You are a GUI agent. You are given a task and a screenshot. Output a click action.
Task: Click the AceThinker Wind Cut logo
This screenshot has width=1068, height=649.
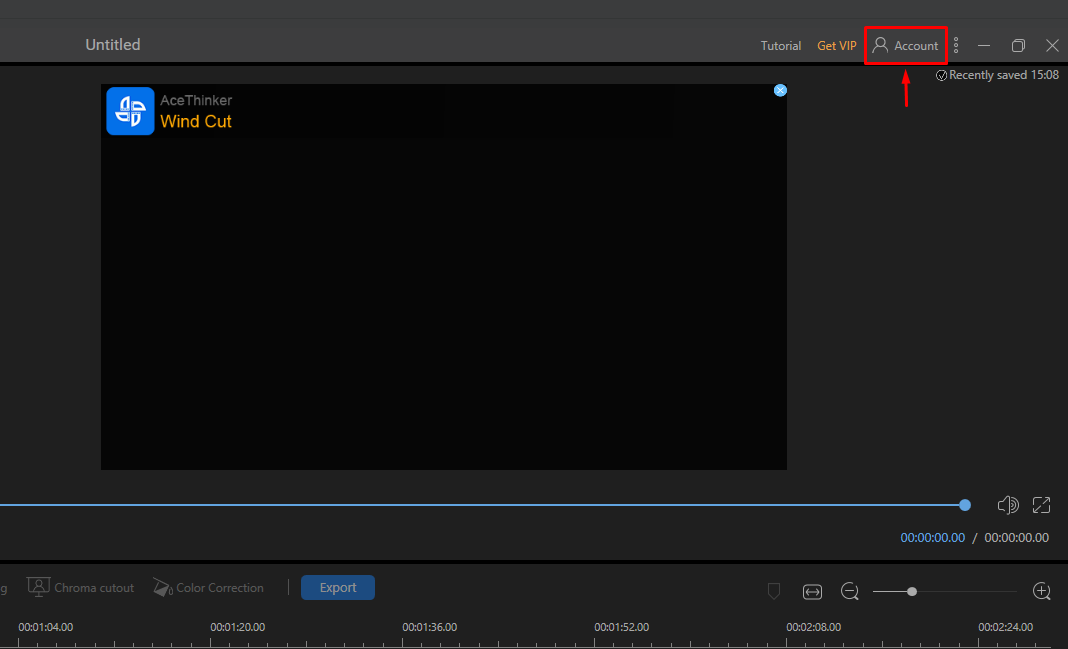click(130, 111)
